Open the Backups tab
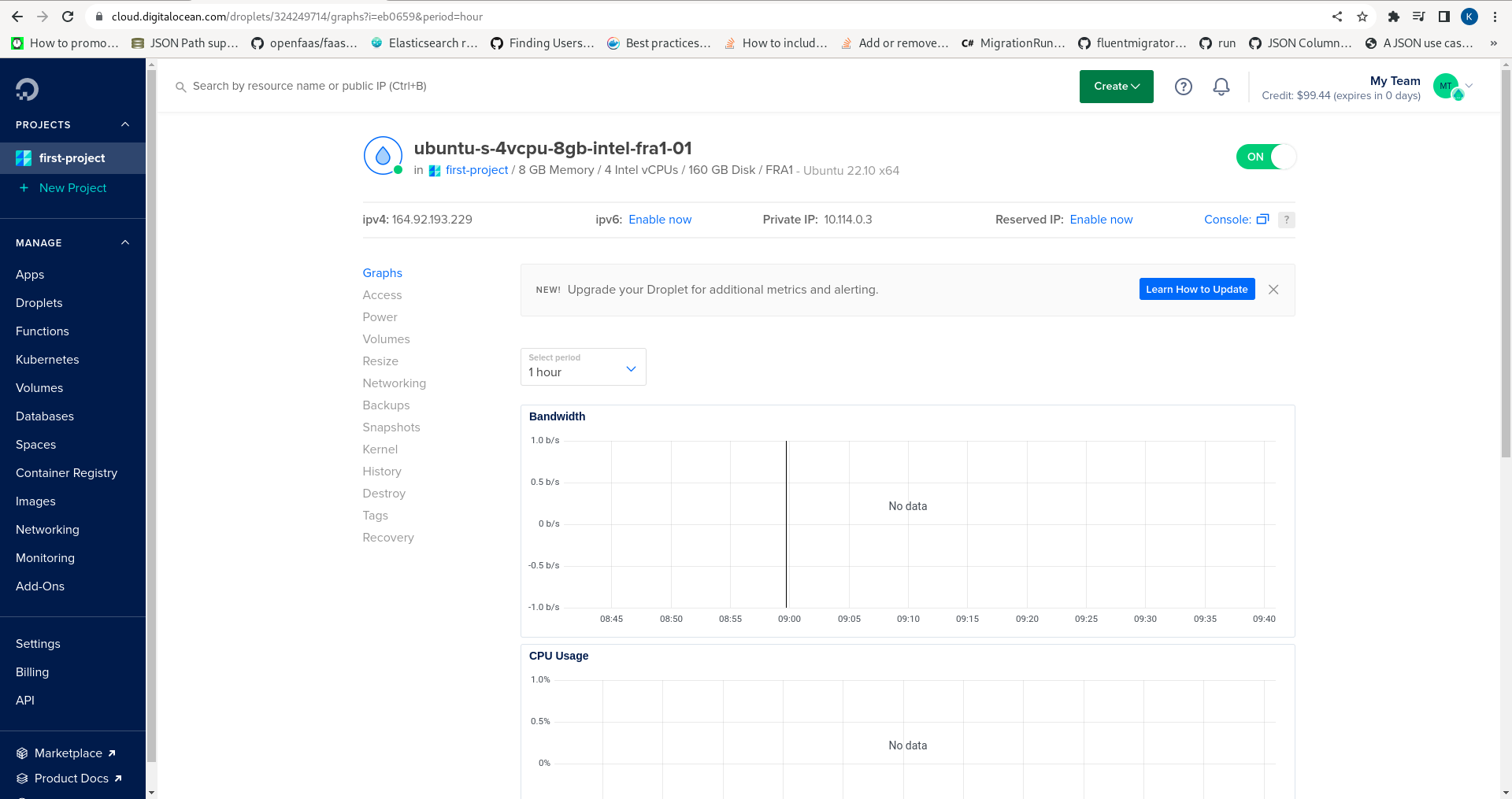Image resolution: width=1512 pixels, height=799 pixels. (386, 405)
